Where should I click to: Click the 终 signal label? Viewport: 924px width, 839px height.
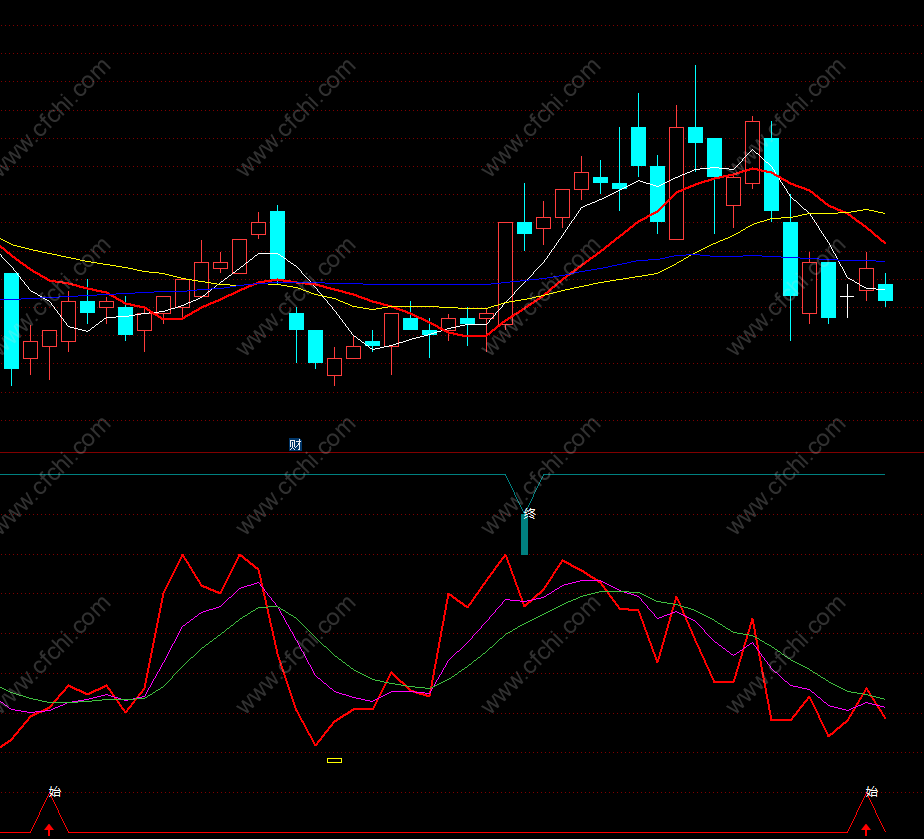529,514
